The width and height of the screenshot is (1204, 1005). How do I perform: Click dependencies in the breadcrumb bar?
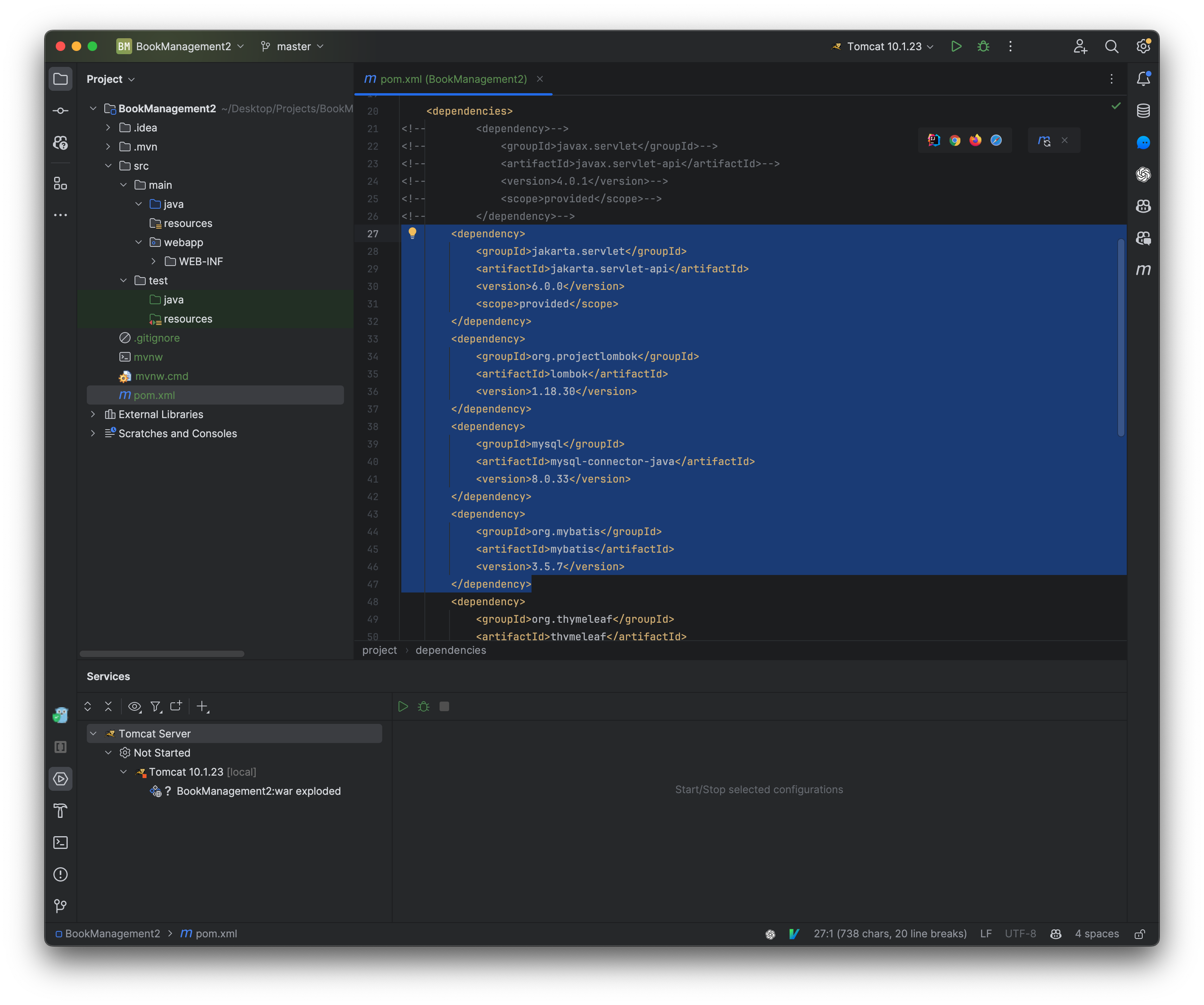click(451, 650)
